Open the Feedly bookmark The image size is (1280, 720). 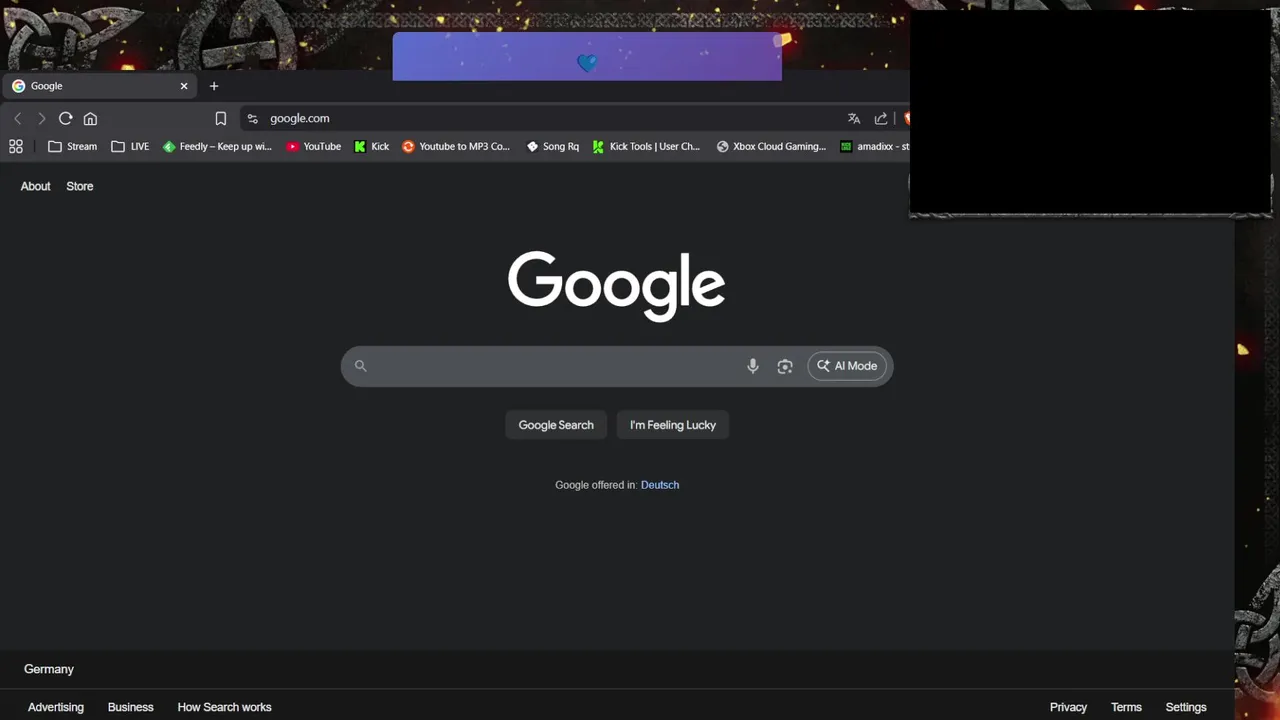pos(218,146)
